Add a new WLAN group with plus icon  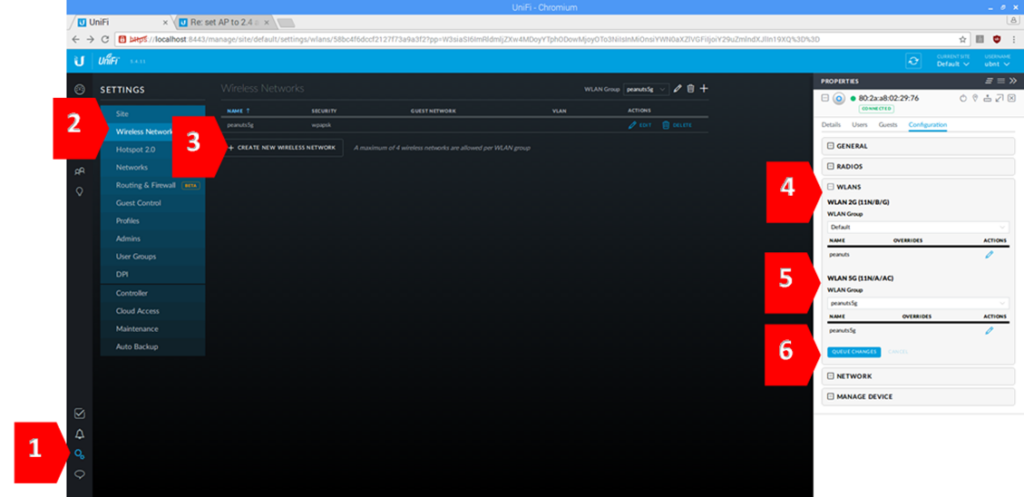coord(703,88)
